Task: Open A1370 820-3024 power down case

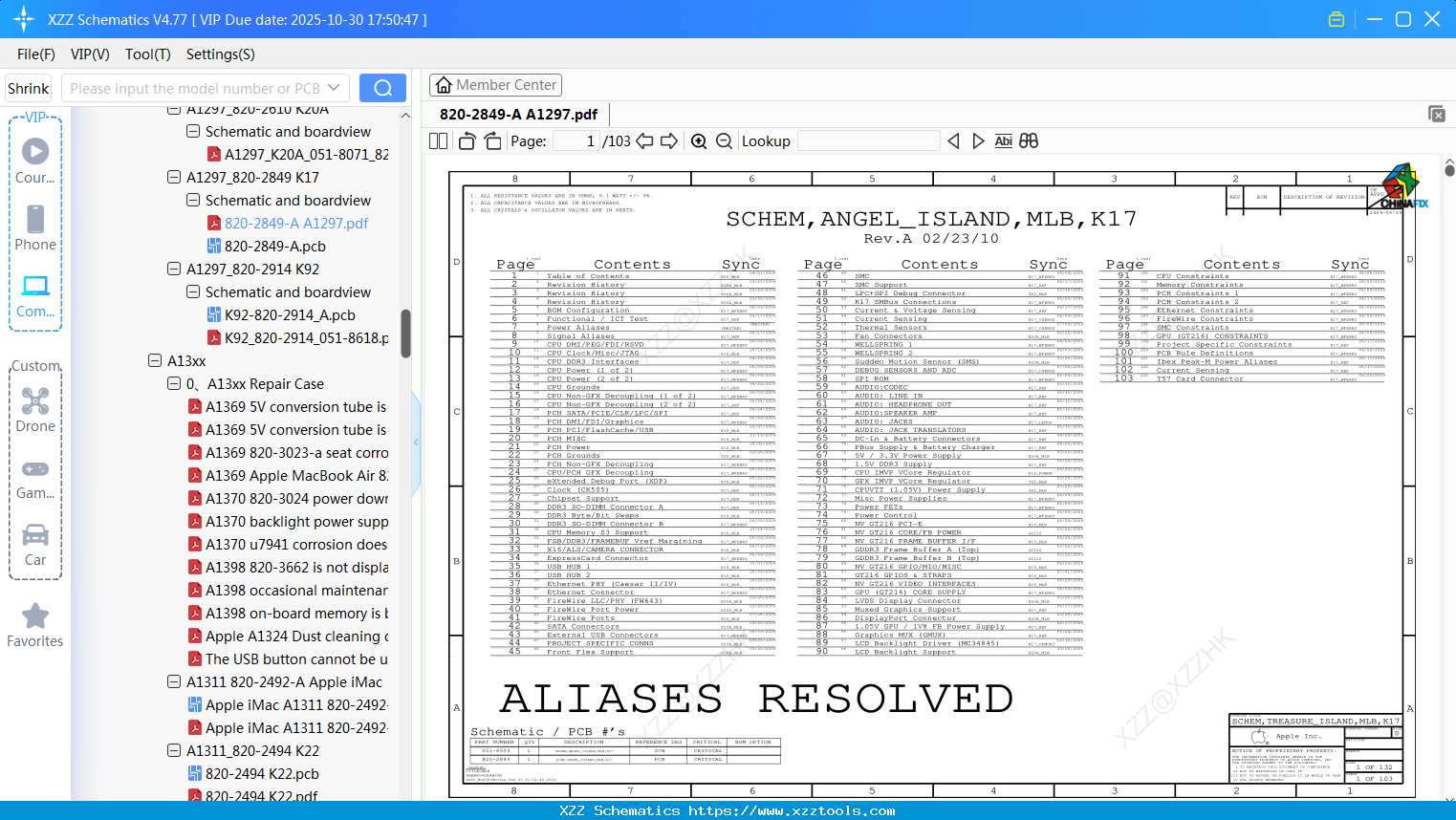Action: (296, 498)
